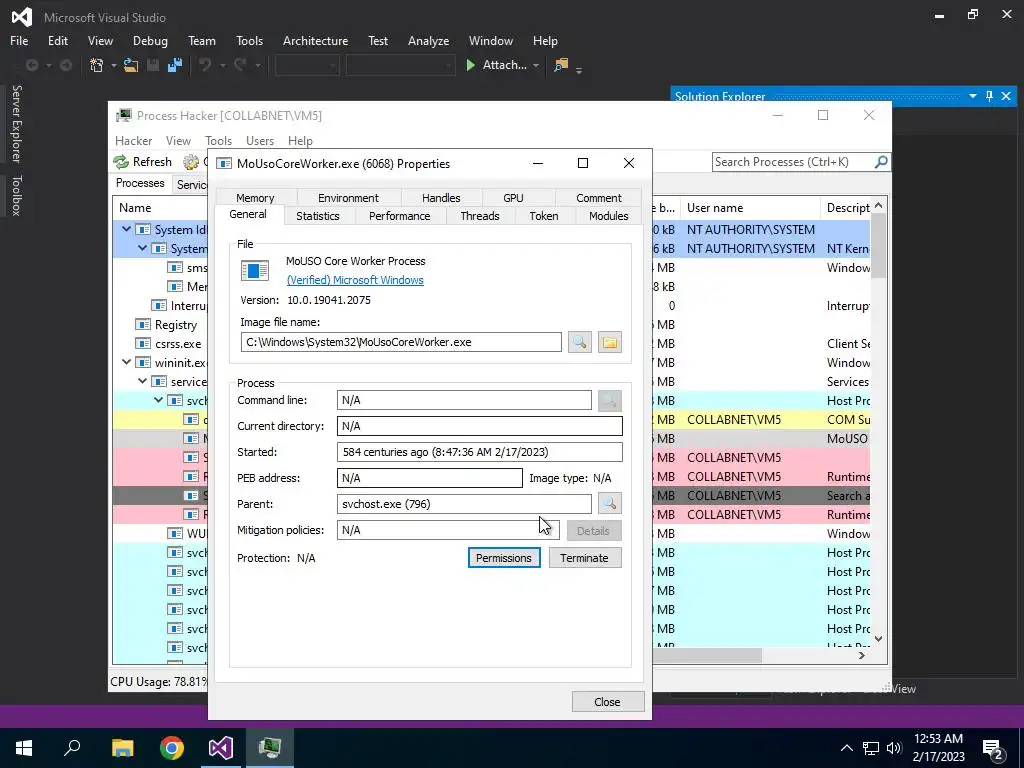1024x768 pixels.
Task: Open the (Verified) Microsoft Windows link
Action: point(355,280)
